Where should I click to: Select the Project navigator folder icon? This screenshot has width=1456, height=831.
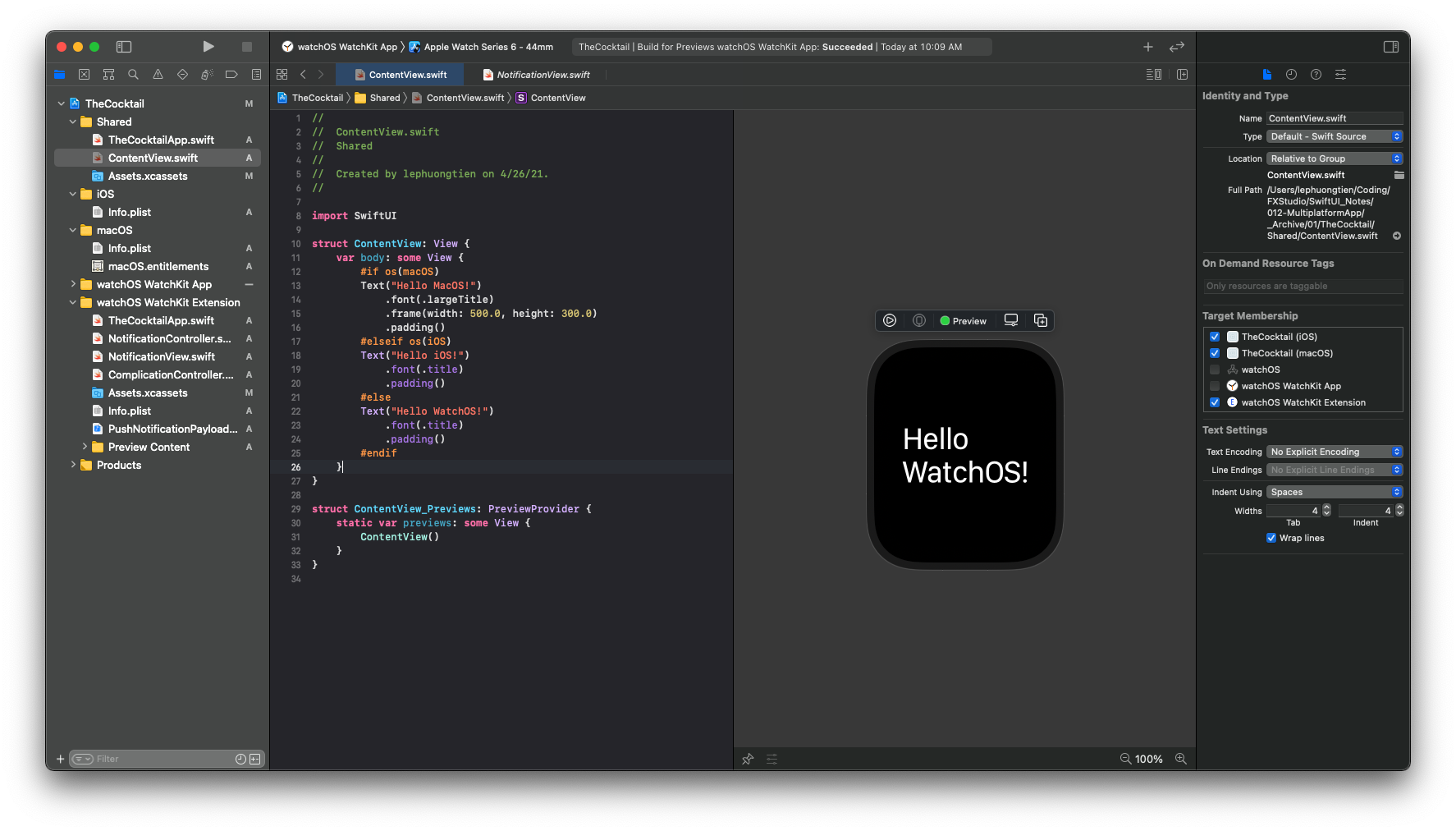click(x=60, y=75)
